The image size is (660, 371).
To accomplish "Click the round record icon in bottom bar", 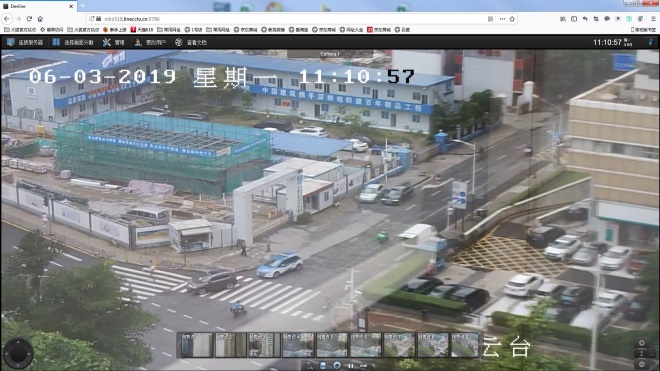I will (x=337, y=366).
